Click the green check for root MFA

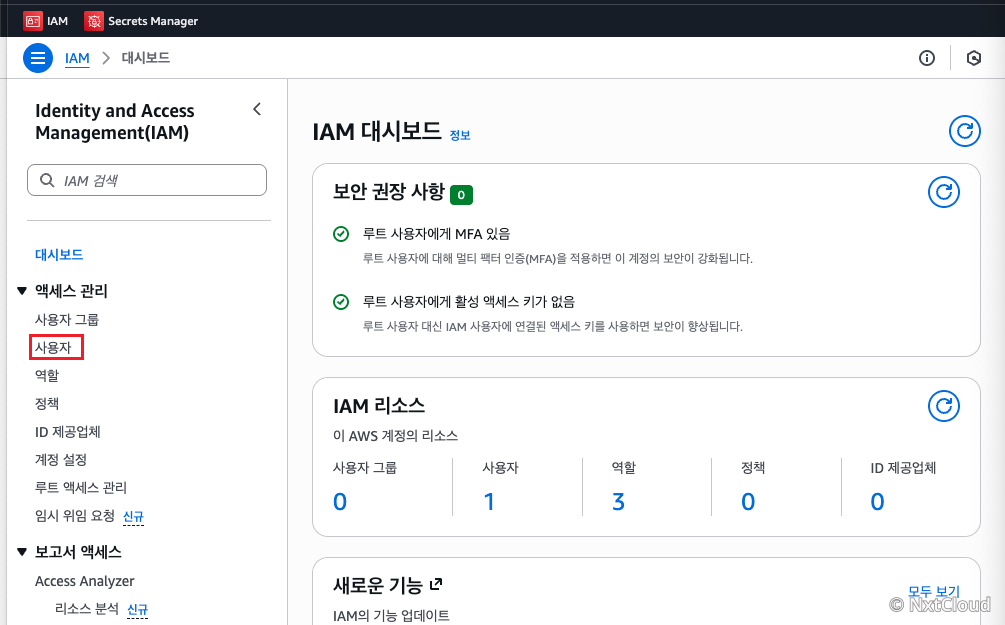(x=341, y=234)
